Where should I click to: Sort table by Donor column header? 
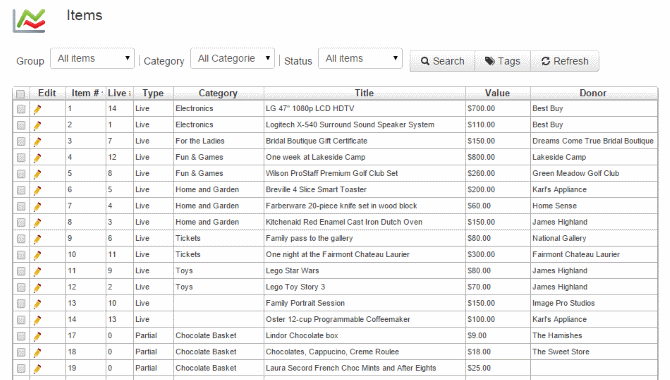(593, 93)
